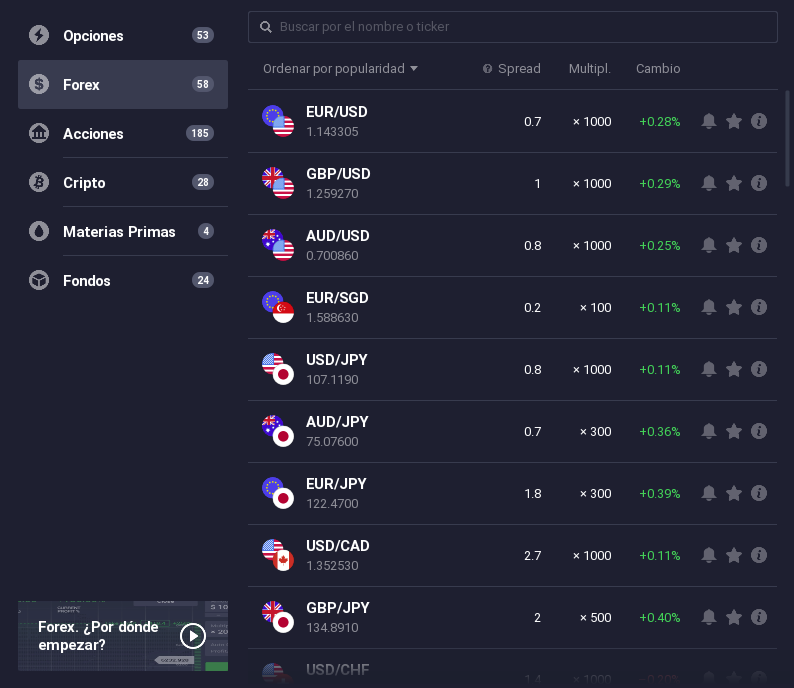
Task: Click the Spread help question icon
Action: (x=488, y=69)
